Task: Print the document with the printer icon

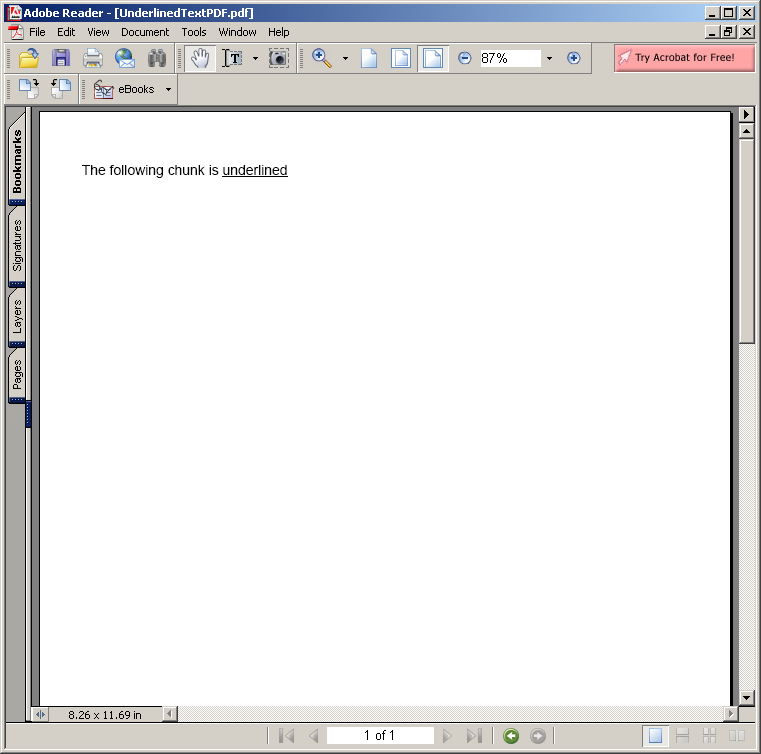Action: (x=93, y=58)
